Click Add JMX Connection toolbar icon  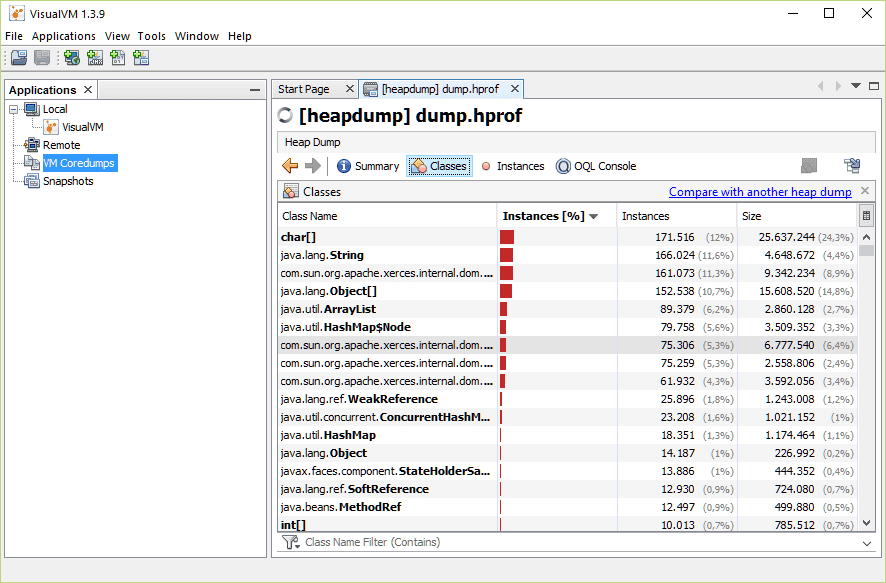(x=95, y=58)
